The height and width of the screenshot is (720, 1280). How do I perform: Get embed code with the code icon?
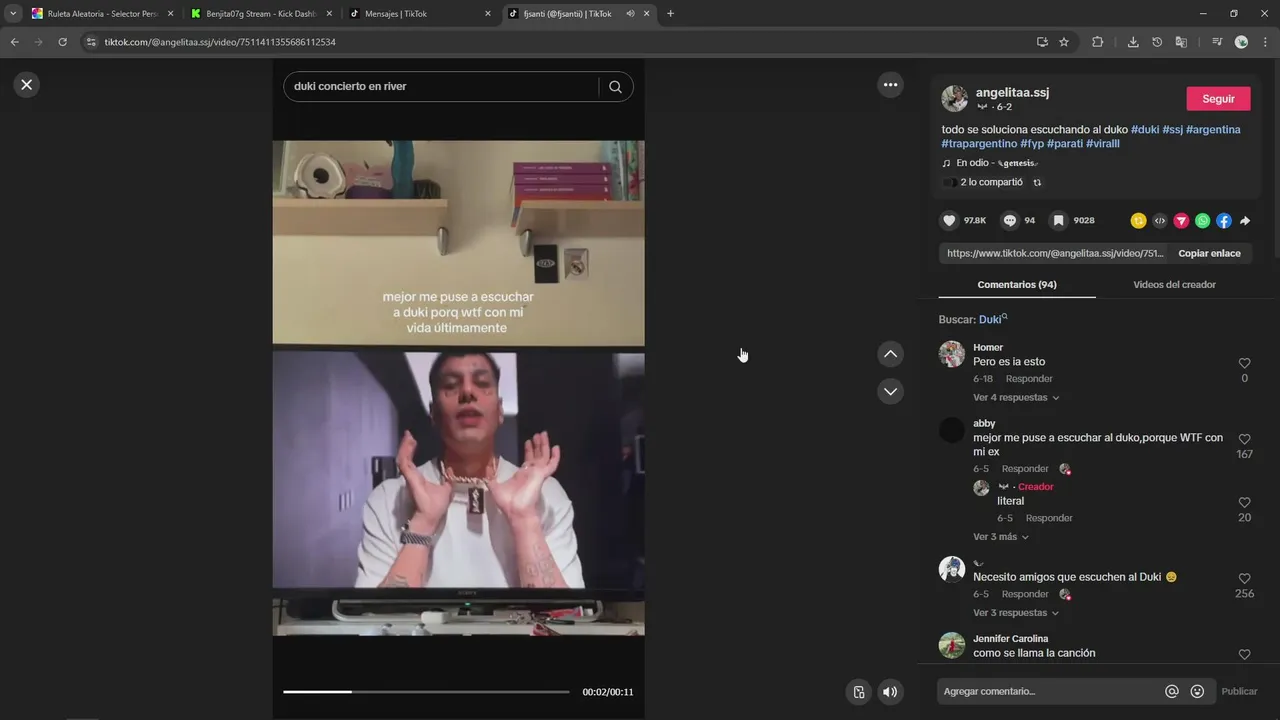[1160, 221]
